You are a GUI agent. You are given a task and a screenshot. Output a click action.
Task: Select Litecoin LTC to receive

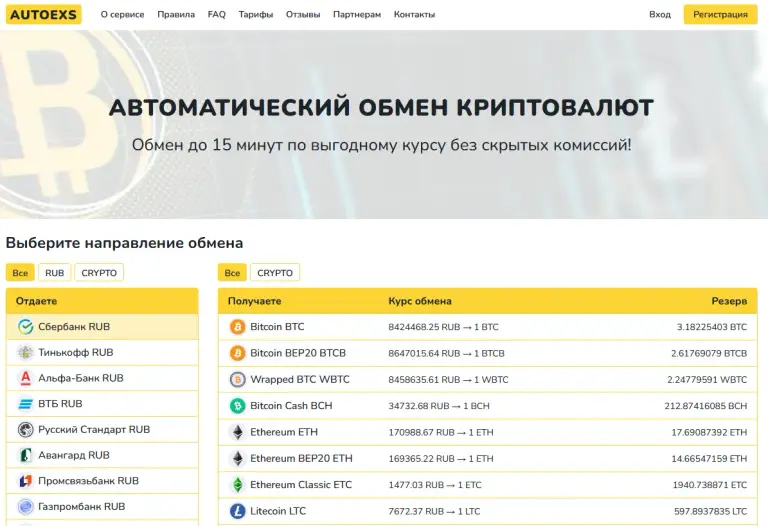[x=488, y=511]
